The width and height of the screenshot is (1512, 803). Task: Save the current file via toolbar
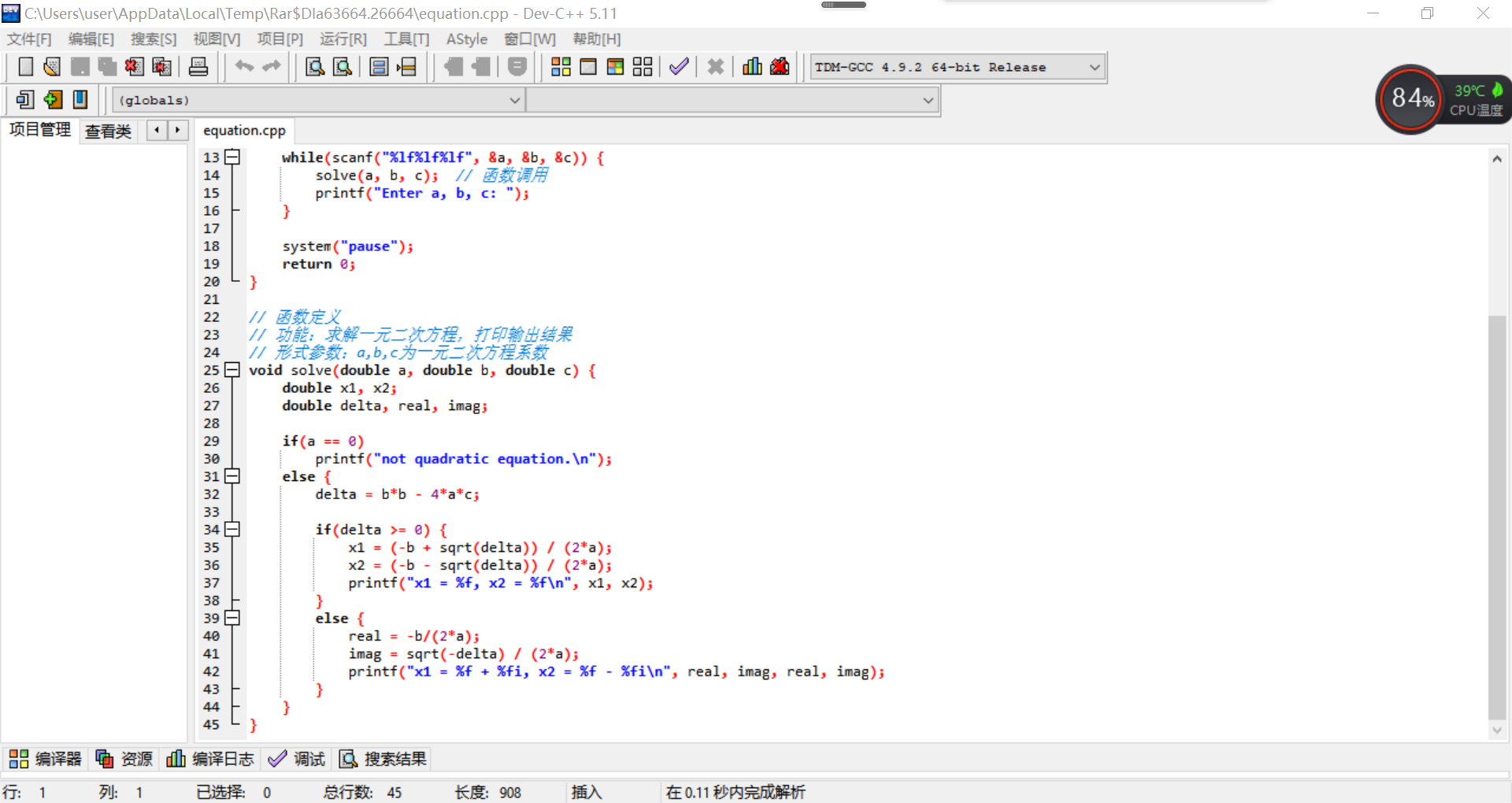click(x=80, y=67)
